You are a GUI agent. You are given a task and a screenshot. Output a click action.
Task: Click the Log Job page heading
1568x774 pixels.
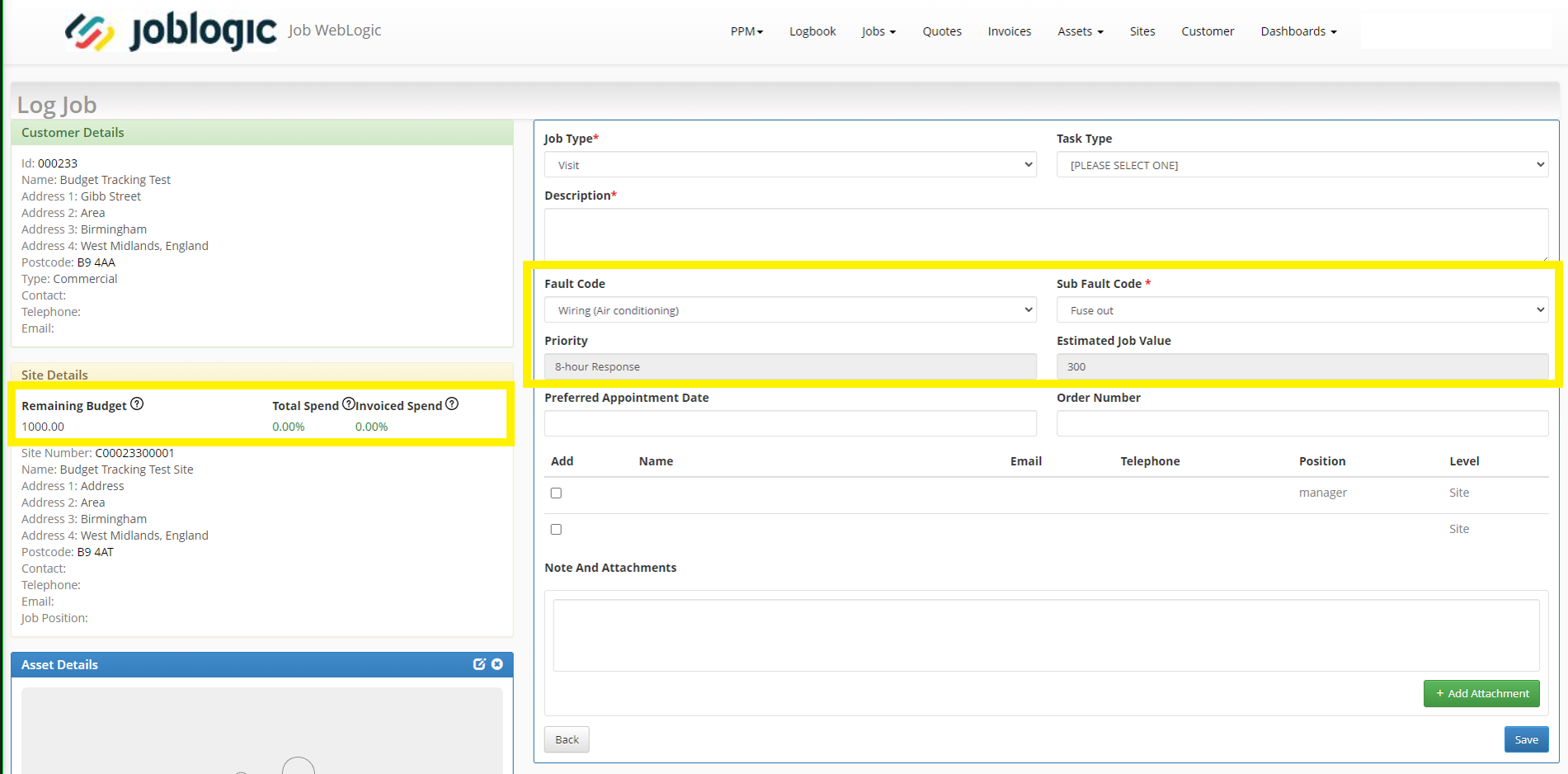coord(57,105)
